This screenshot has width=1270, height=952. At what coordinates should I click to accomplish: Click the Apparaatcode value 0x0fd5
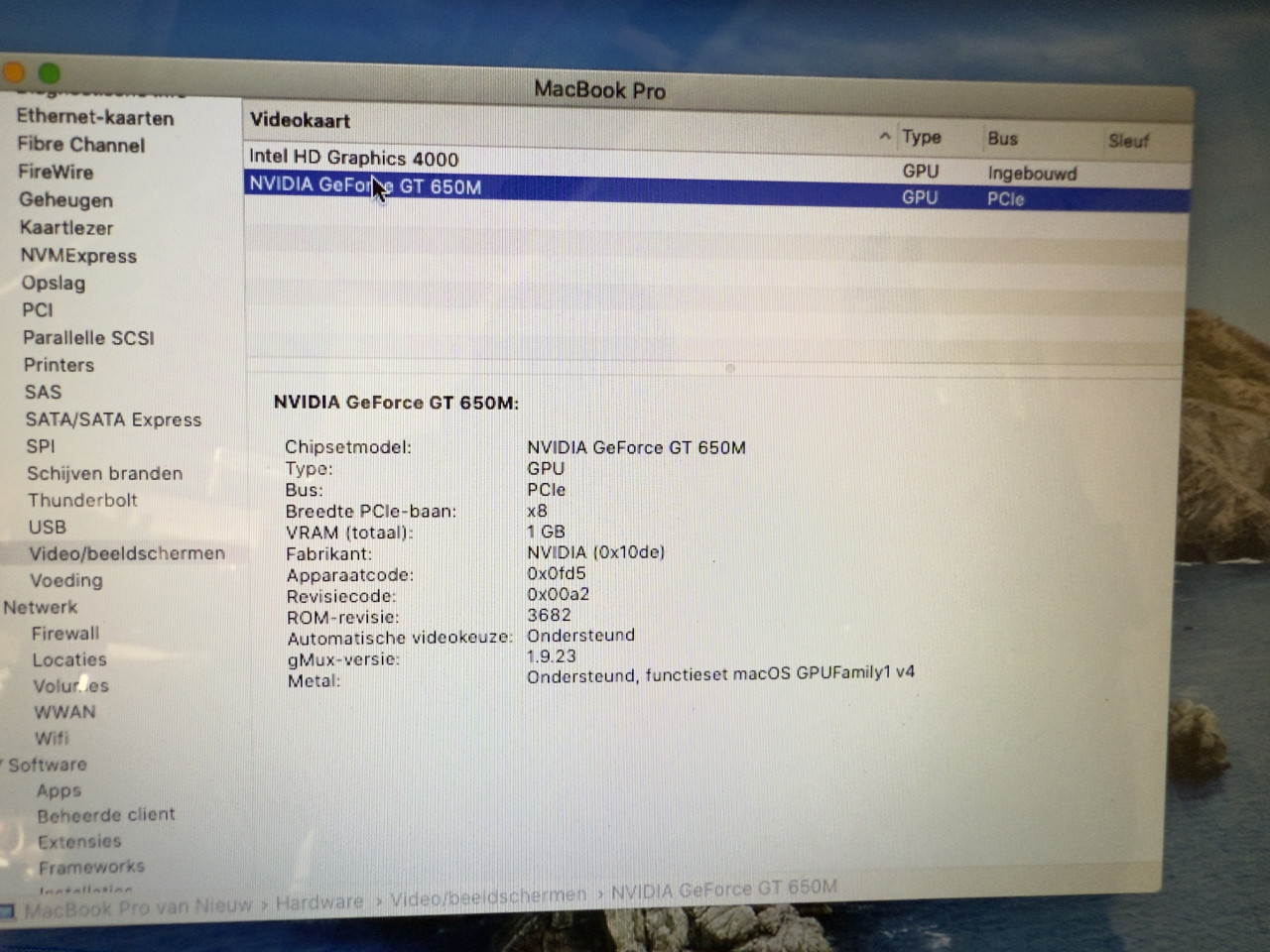coord(557,573)
